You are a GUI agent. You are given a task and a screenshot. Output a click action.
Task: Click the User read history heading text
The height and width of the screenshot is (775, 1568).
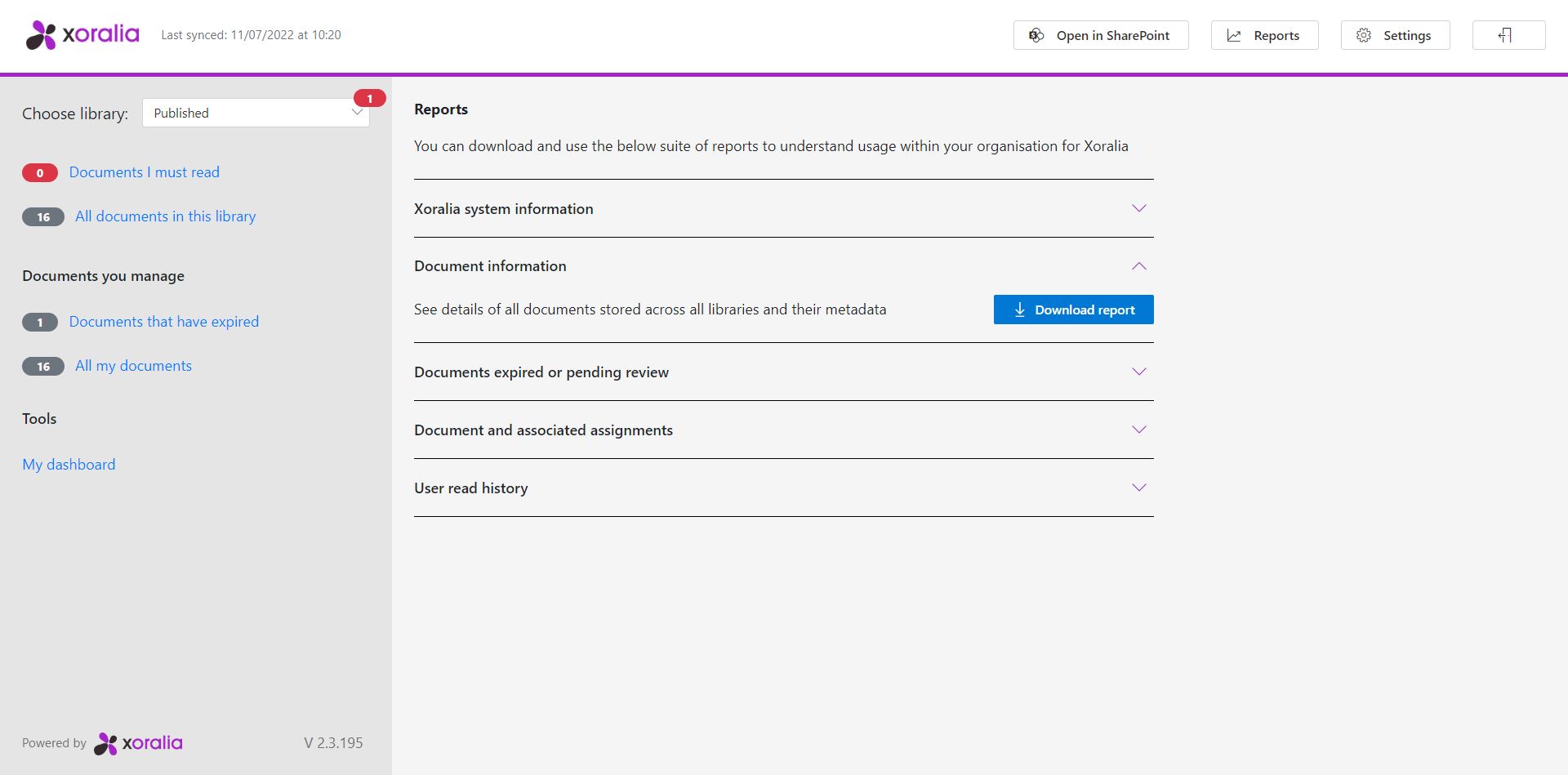(471, 488)
